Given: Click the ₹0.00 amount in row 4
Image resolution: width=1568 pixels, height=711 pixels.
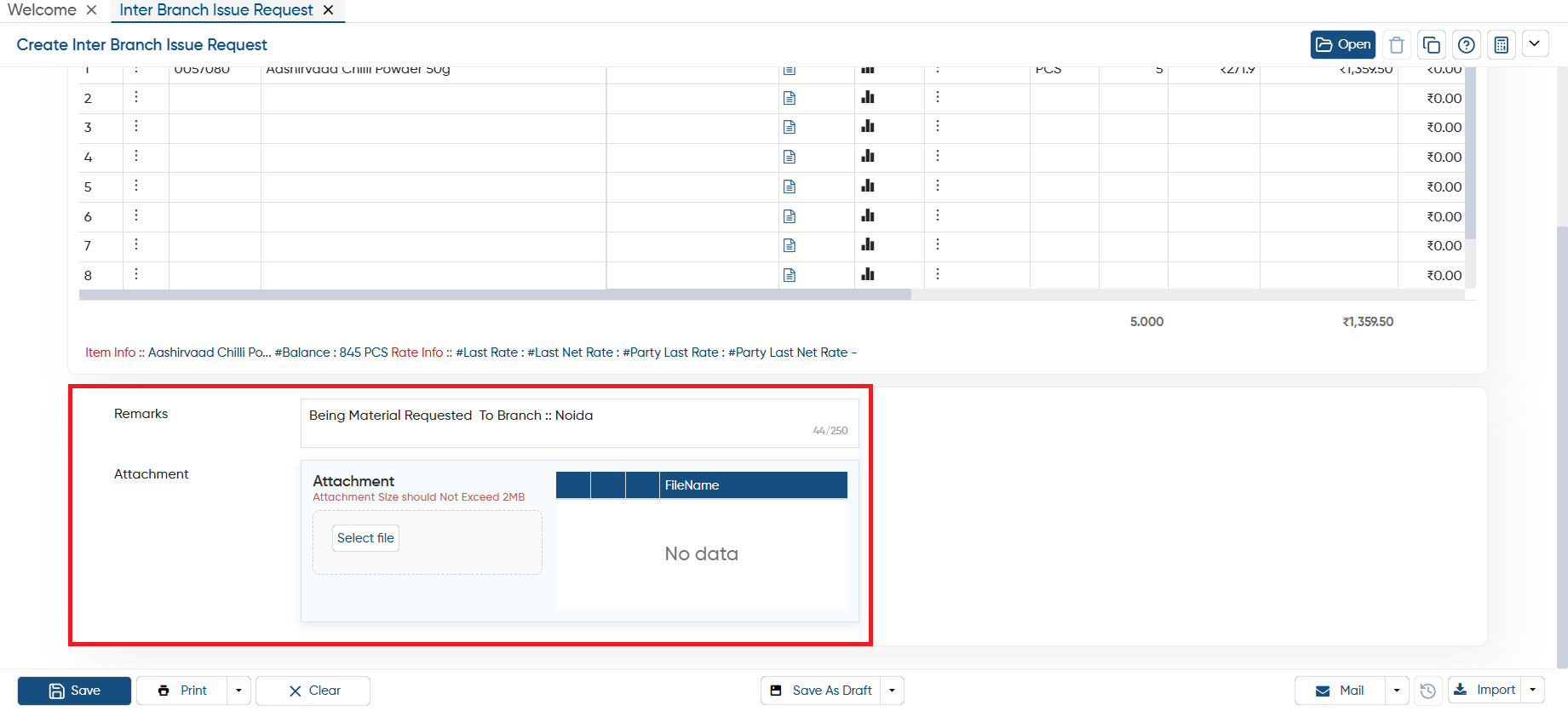Looking at the screenshot, I should [x=1444, y=158].
